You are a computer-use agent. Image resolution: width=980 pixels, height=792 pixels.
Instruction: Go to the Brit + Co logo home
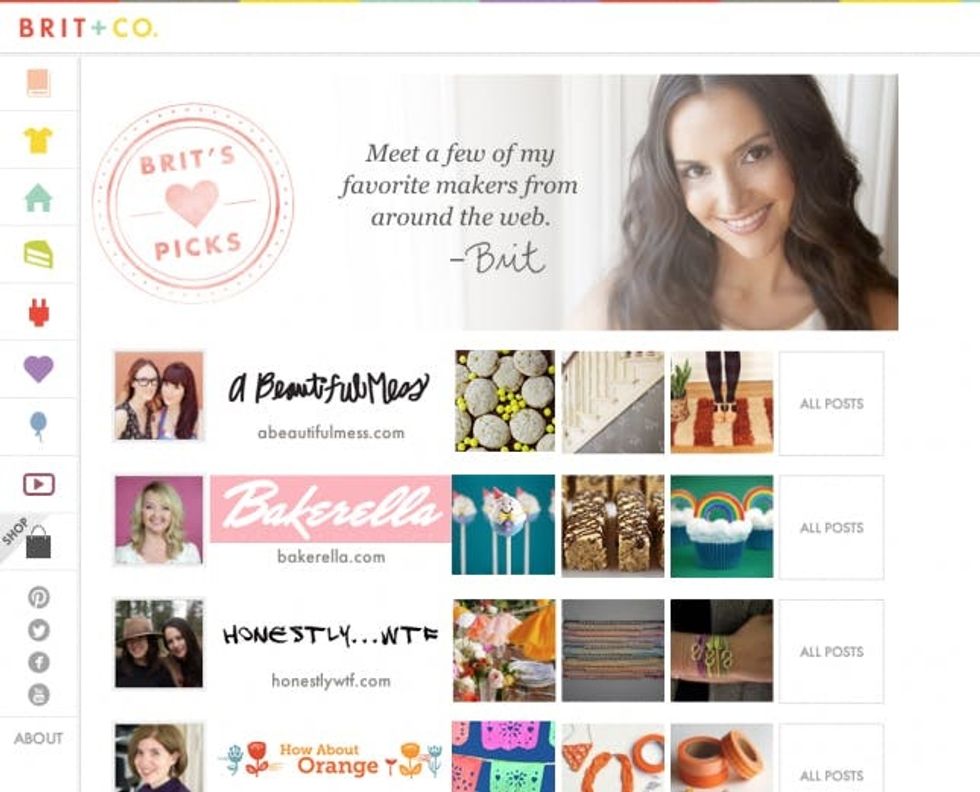[88, 28]
